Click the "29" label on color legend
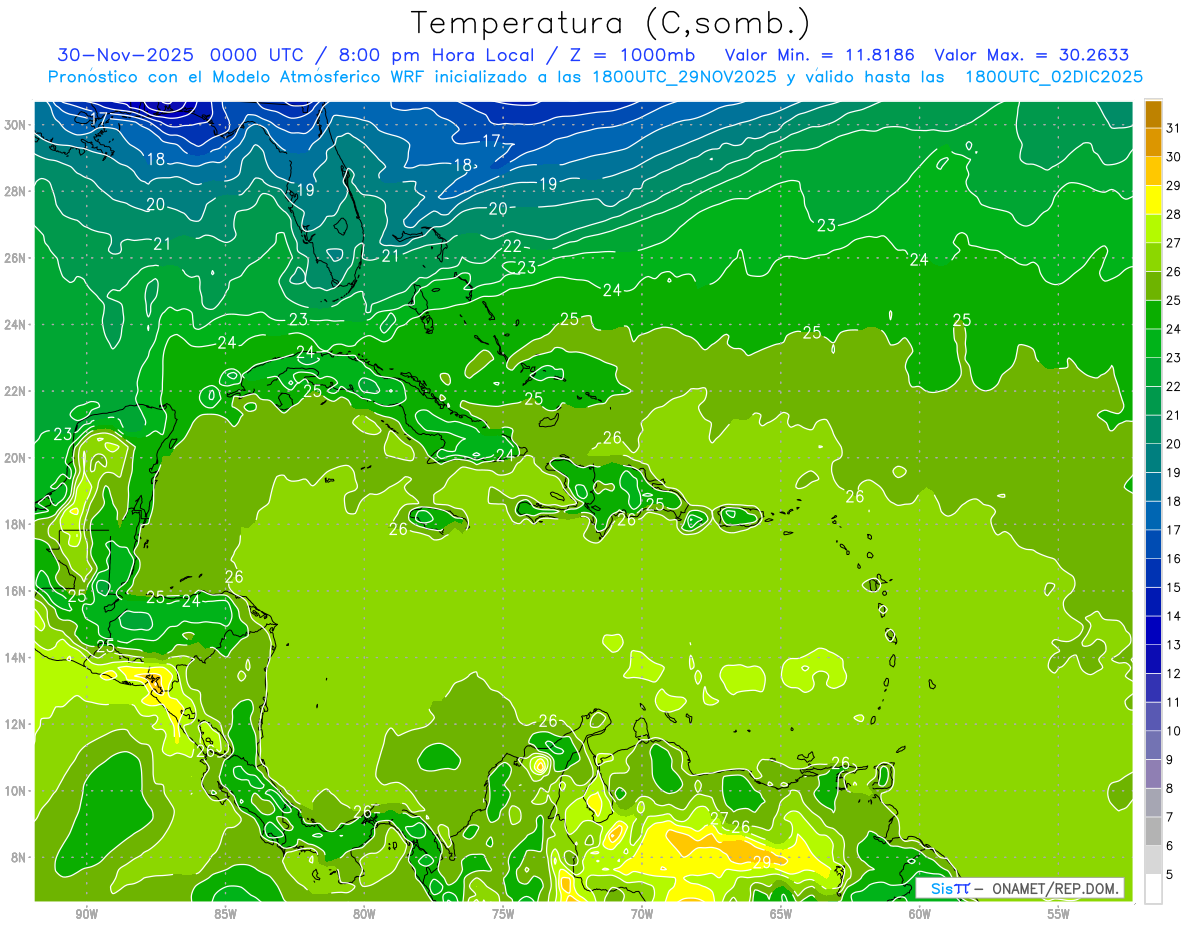The height and width of the screenshot is (927, 1200). 1174,185
